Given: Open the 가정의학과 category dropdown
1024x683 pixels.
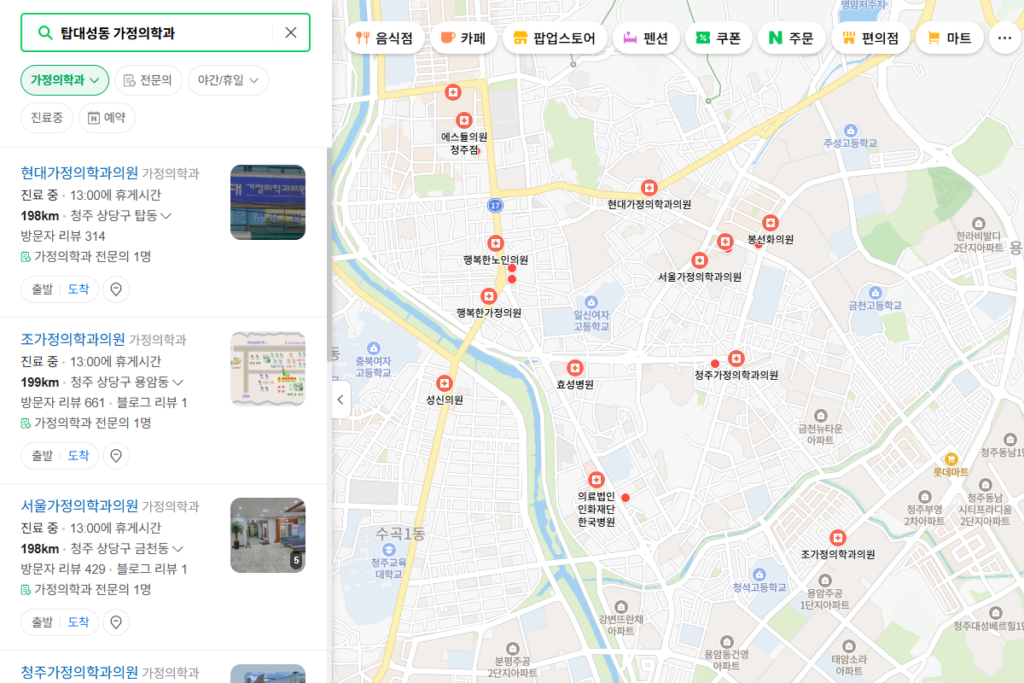Looking at the screenshot, I should [64, 78].
